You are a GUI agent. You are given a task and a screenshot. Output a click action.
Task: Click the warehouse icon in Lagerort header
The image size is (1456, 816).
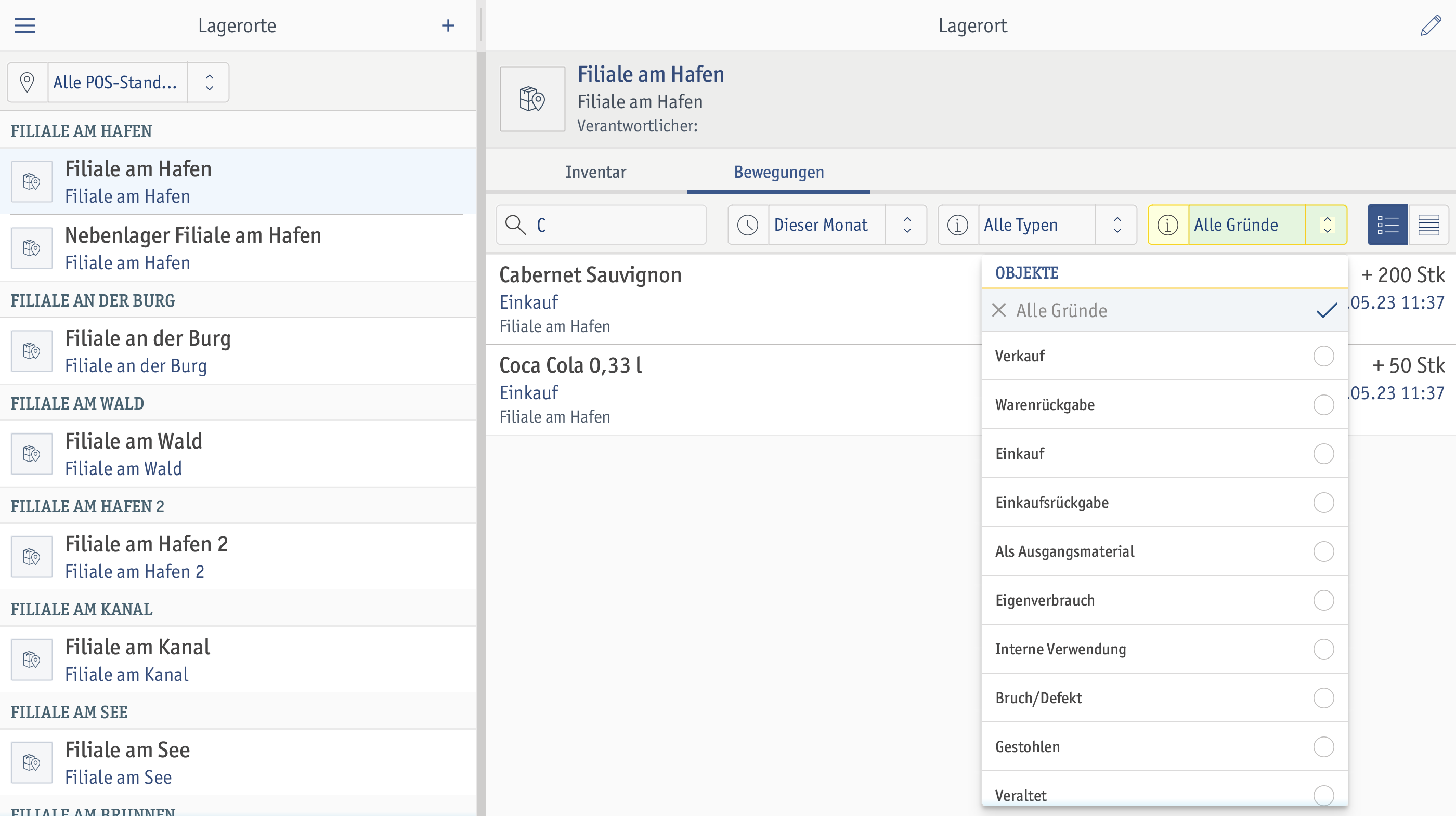click(532, 99)
